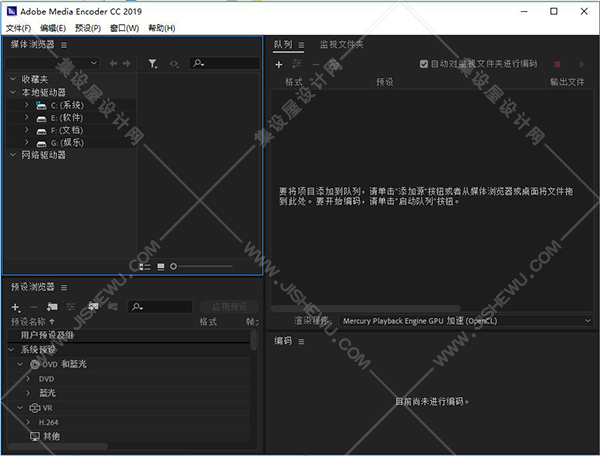Open the 文件(F) menu
Screen dimensions: 600x456
point(18,28)
